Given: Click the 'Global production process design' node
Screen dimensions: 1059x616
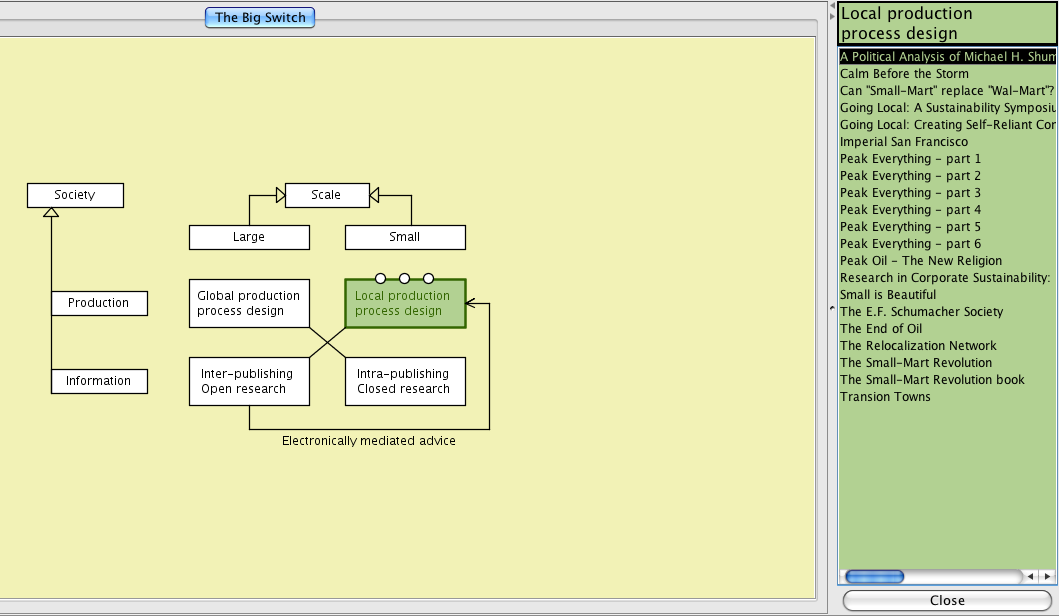Looking at the screenshot, I should 249,303.
